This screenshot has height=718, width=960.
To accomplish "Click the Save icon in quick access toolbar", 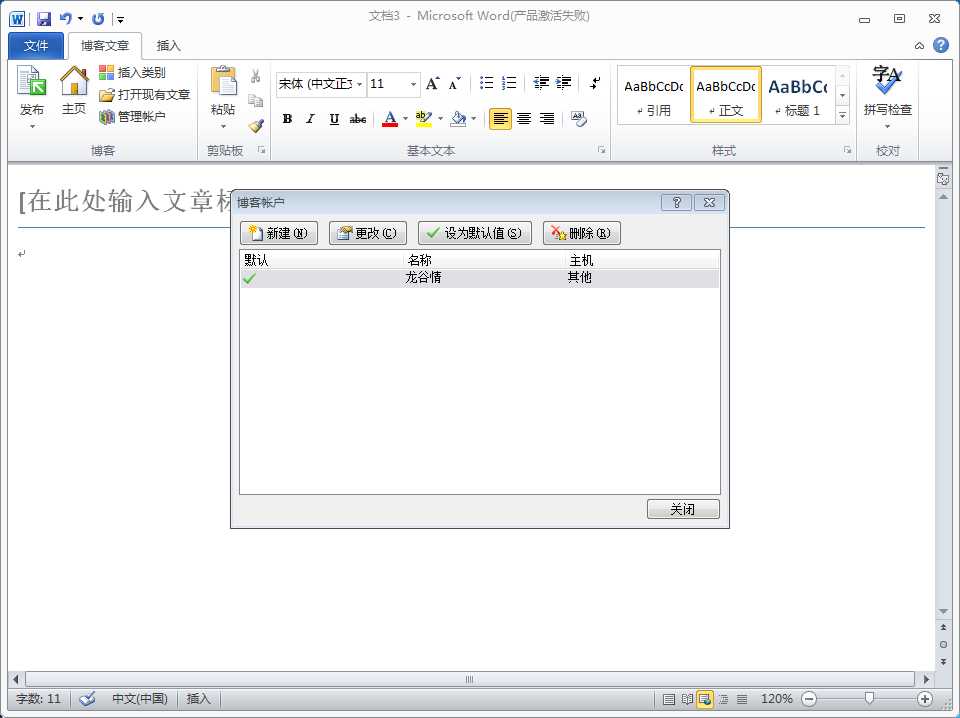I will (44, 19).
